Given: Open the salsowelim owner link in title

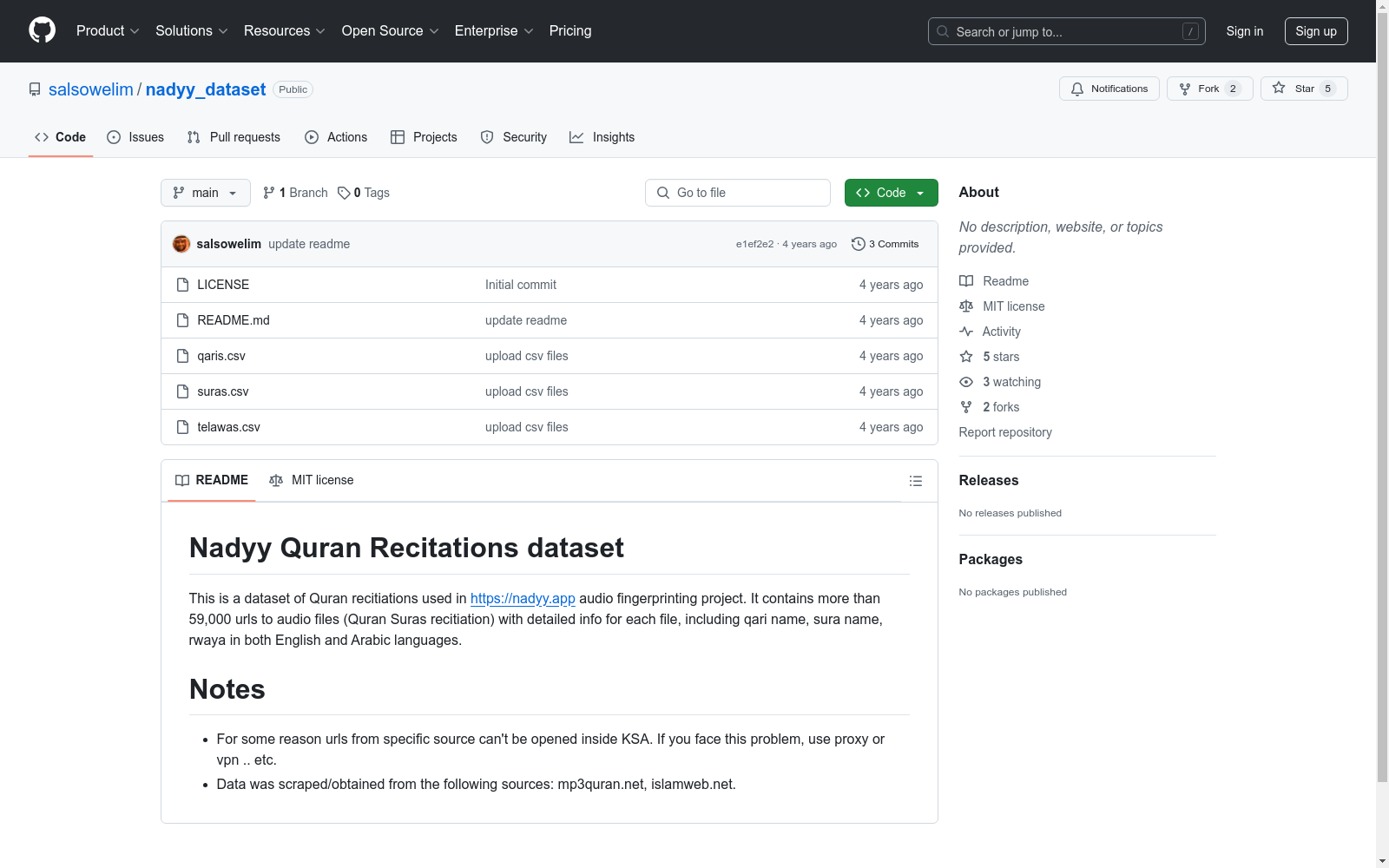Looking at the screenshot, I should coord(91,89).
